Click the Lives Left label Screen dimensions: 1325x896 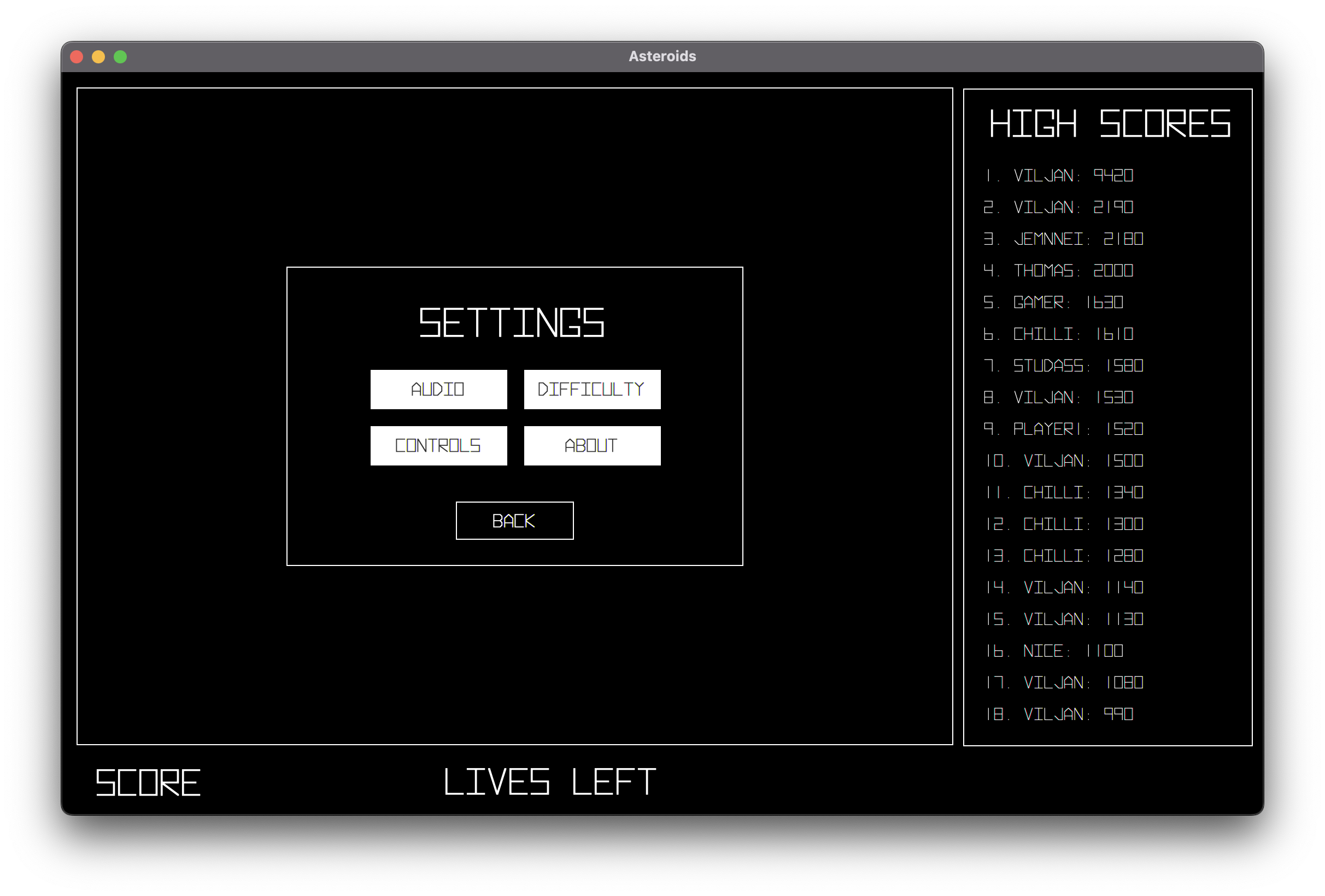pos(549,781)
